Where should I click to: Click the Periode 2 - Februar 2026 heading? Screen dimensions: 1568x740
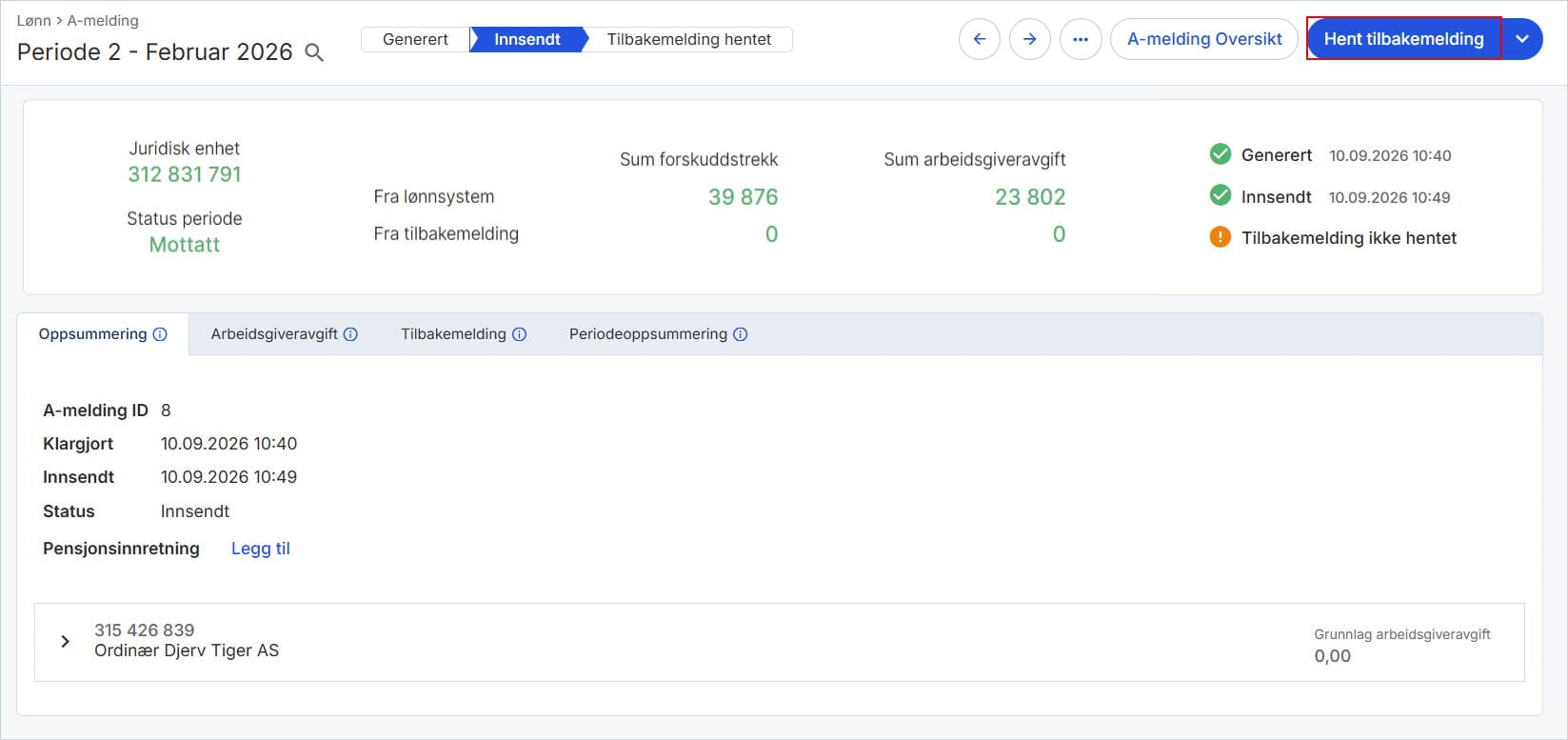pos(155,52)
